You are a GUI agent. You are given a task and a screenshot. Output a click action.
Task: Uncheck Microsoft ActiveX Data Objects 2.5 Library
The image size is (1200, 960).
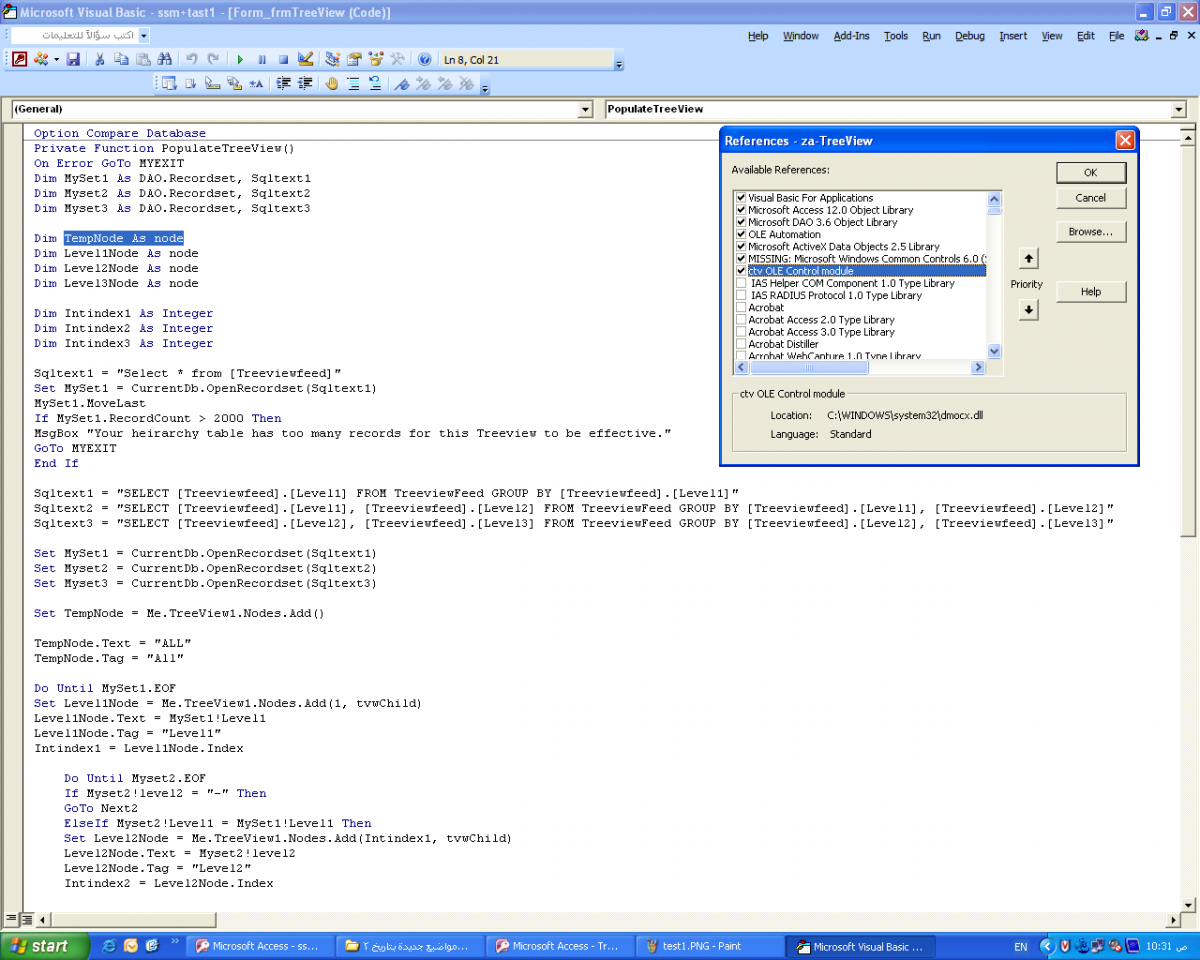pyautogui.click(x=741, y=246)
